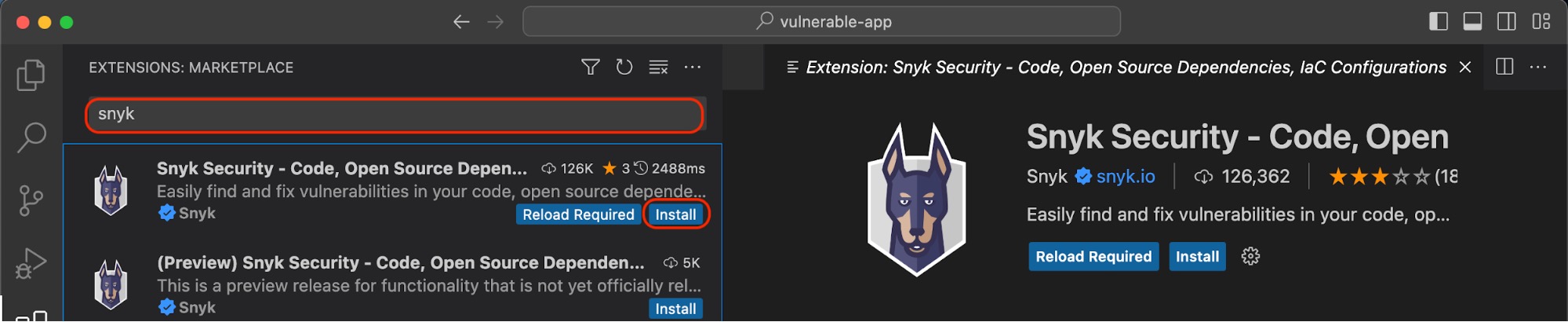Go back in navigation history

(461, 22)
